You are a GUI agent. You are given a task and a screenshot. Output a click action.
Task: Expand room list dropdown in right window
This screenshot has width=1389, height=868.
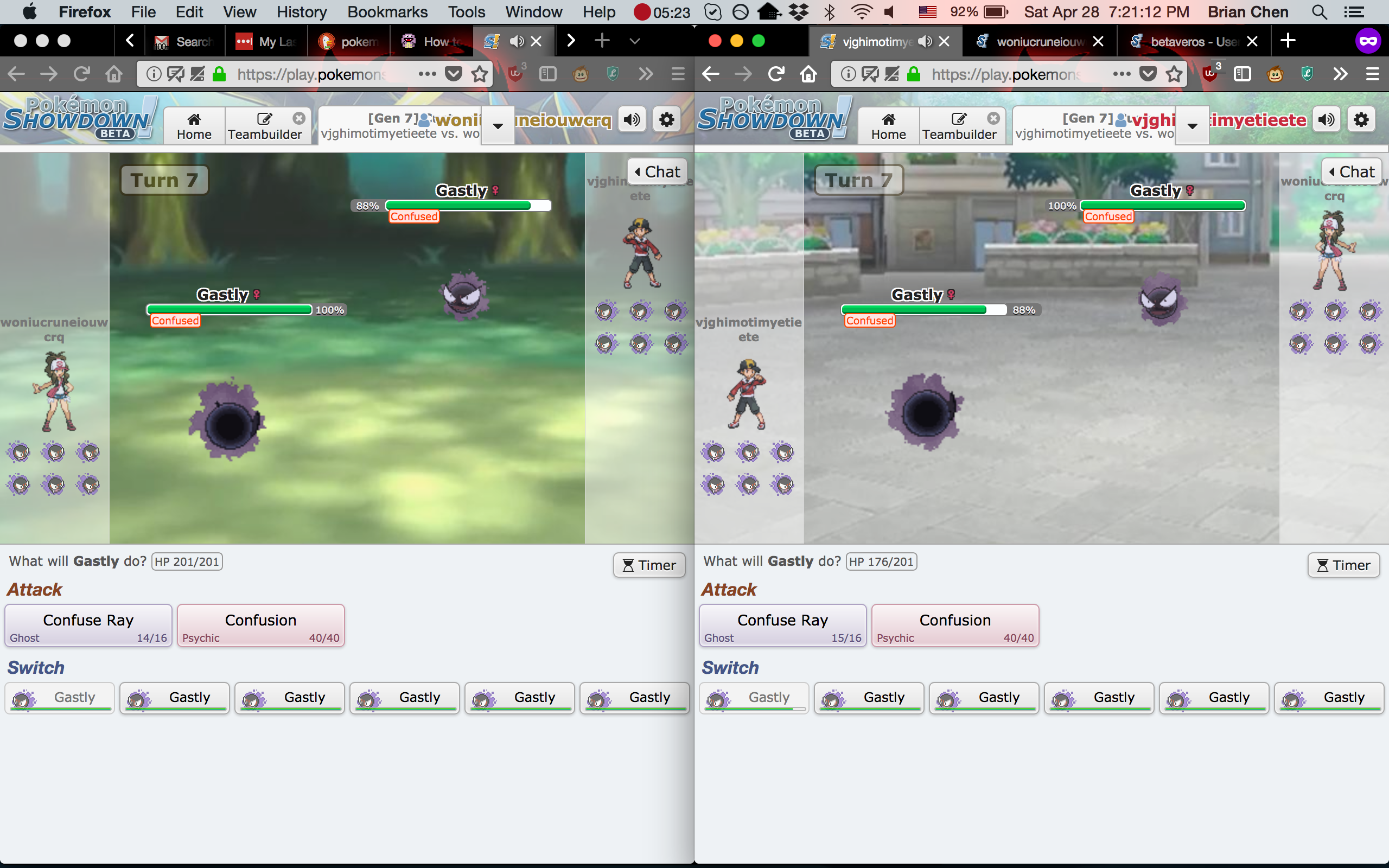click(1192, 126)
